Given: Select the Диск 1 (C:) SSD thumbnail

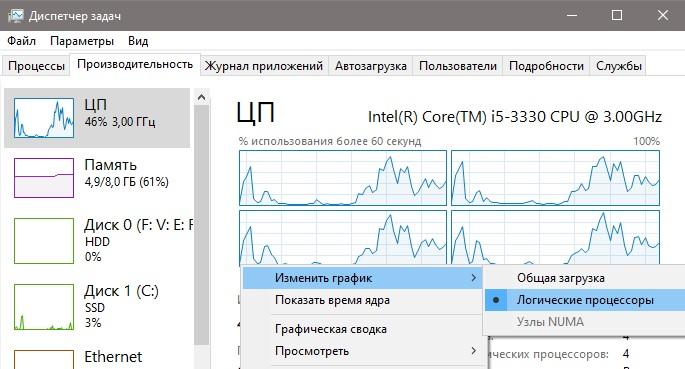Looking at the screenshot, I should pos(44,307).
